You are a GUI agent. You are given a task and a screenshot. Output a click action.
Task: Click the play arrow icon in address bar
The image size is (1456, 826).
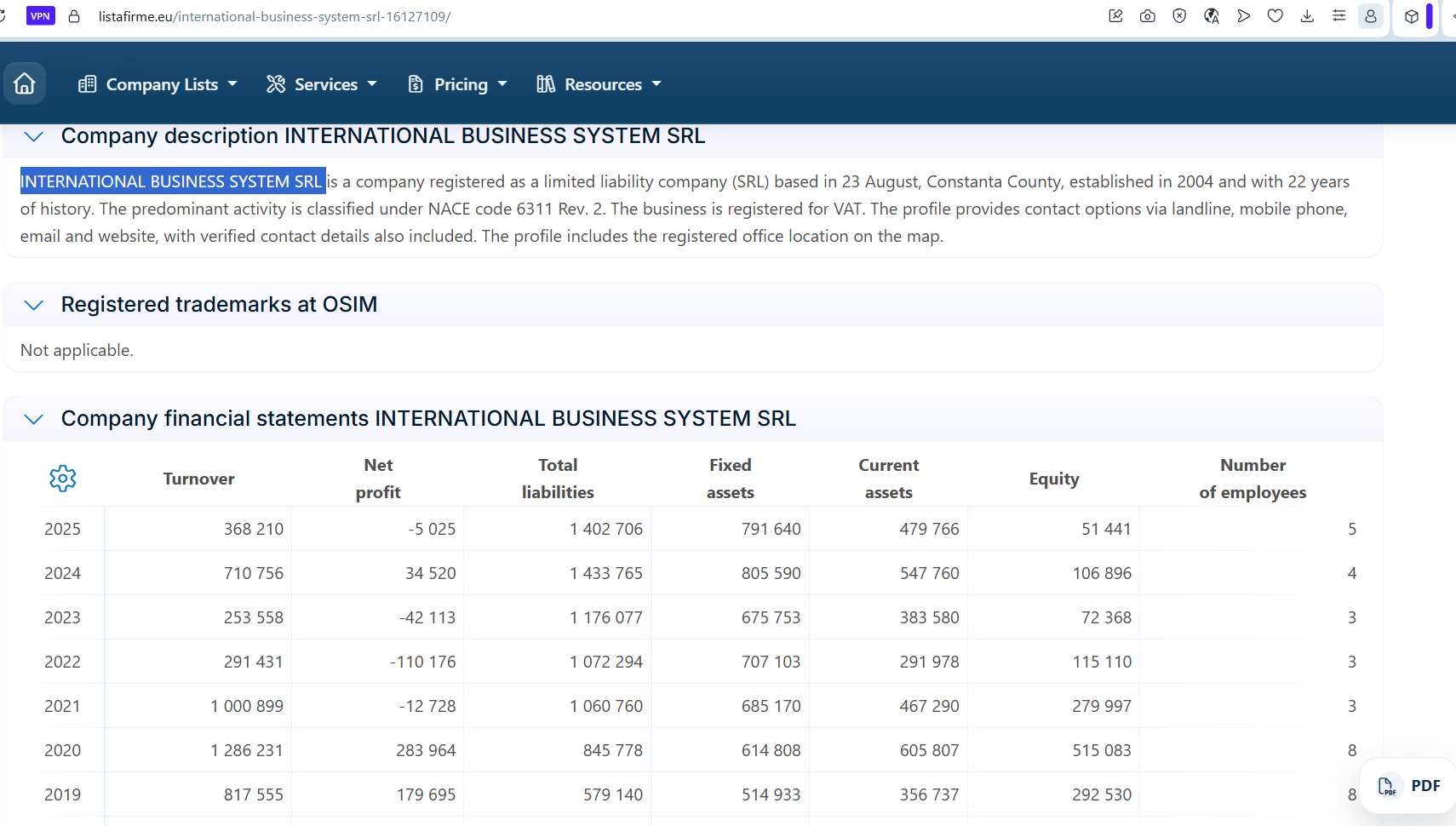[x=1244, y=16]
